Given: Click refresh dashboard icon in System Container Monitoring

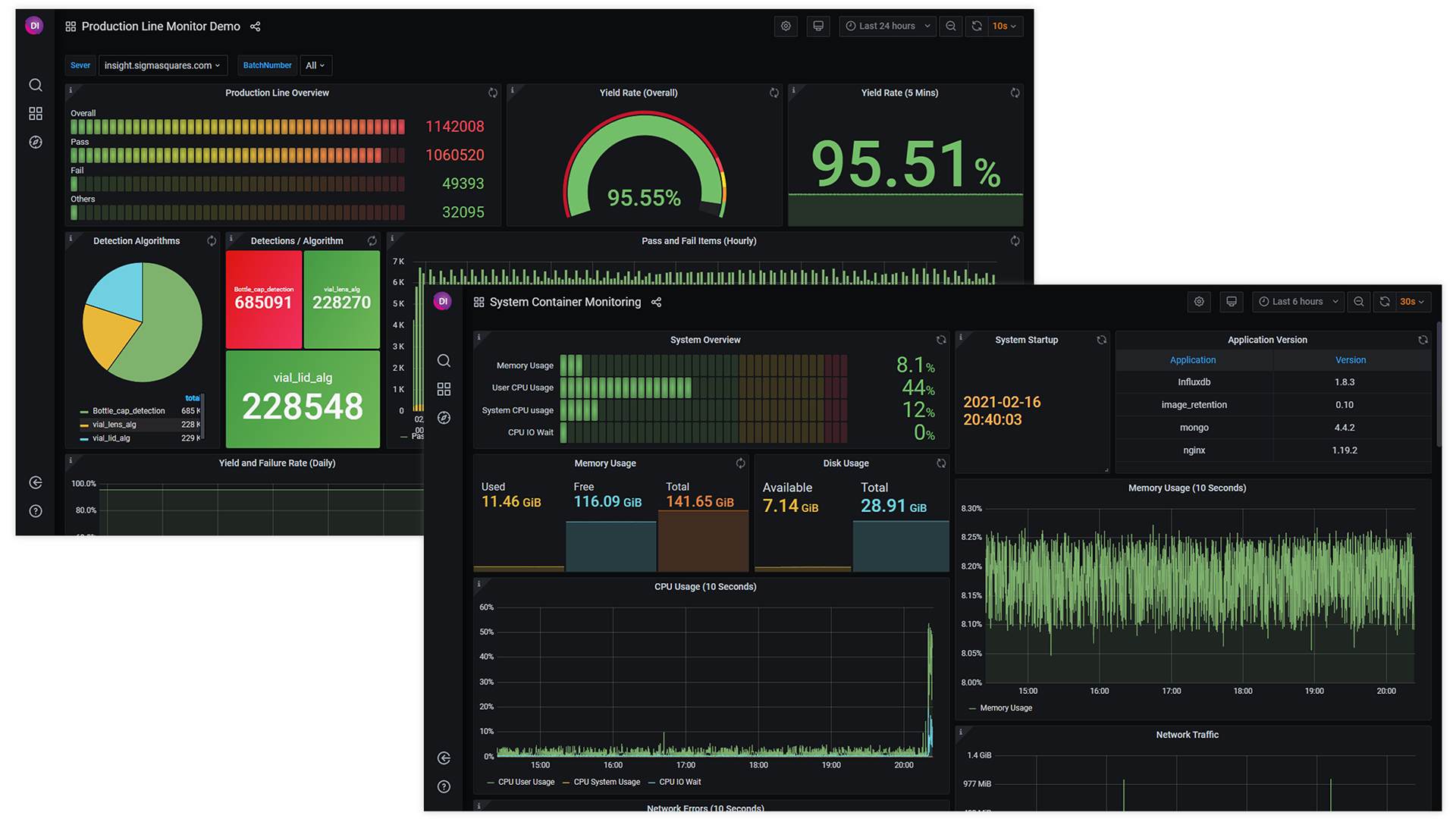Looking at the screenshot, I should pyautogui.click(x=1385, y=302).
